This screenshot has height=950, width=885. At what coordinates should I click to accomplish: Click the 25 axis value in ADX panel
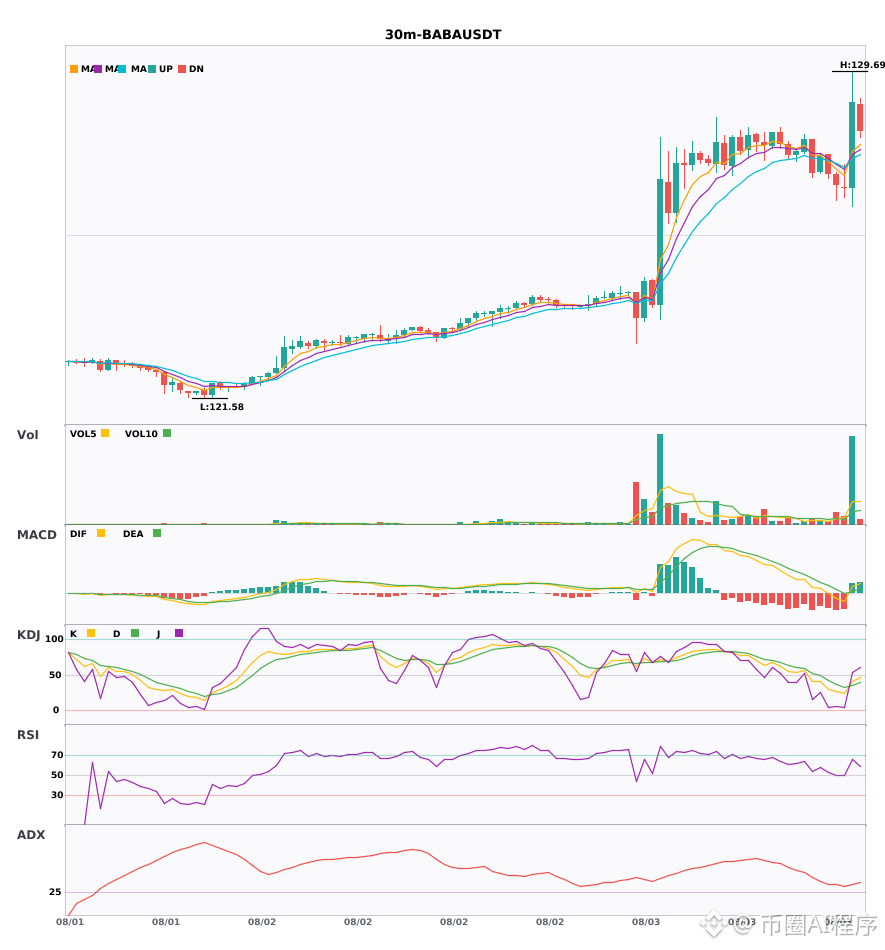[55, 892]
